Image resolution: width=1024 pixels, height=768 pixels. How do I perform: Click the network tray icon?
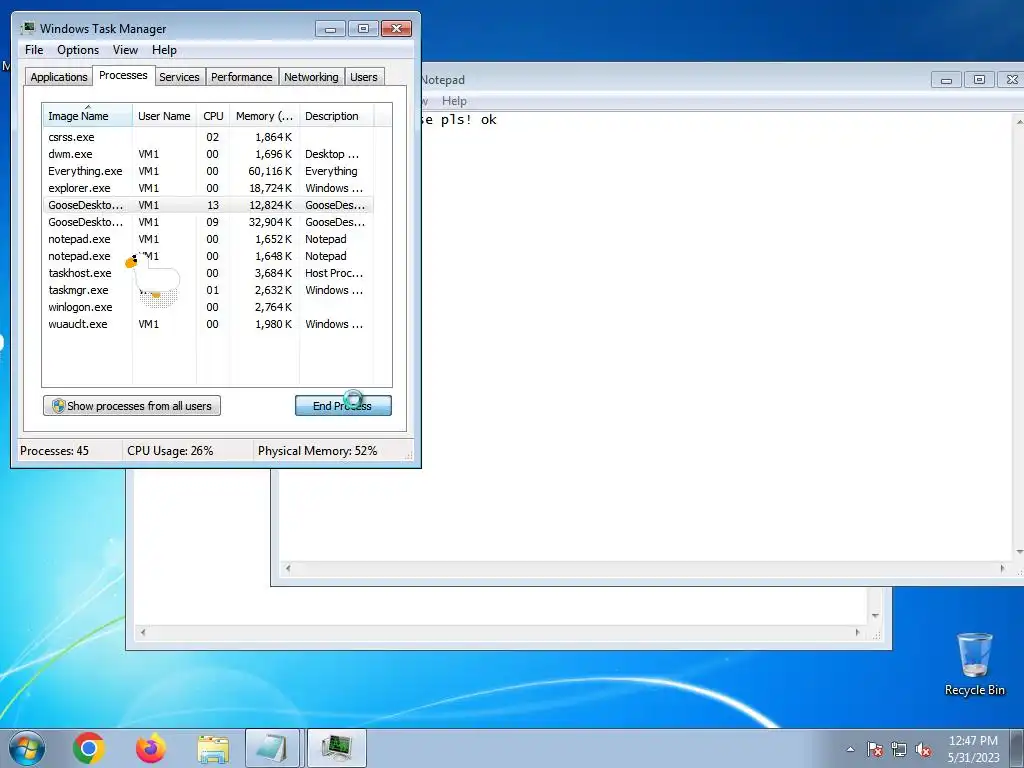pos(899,749)
